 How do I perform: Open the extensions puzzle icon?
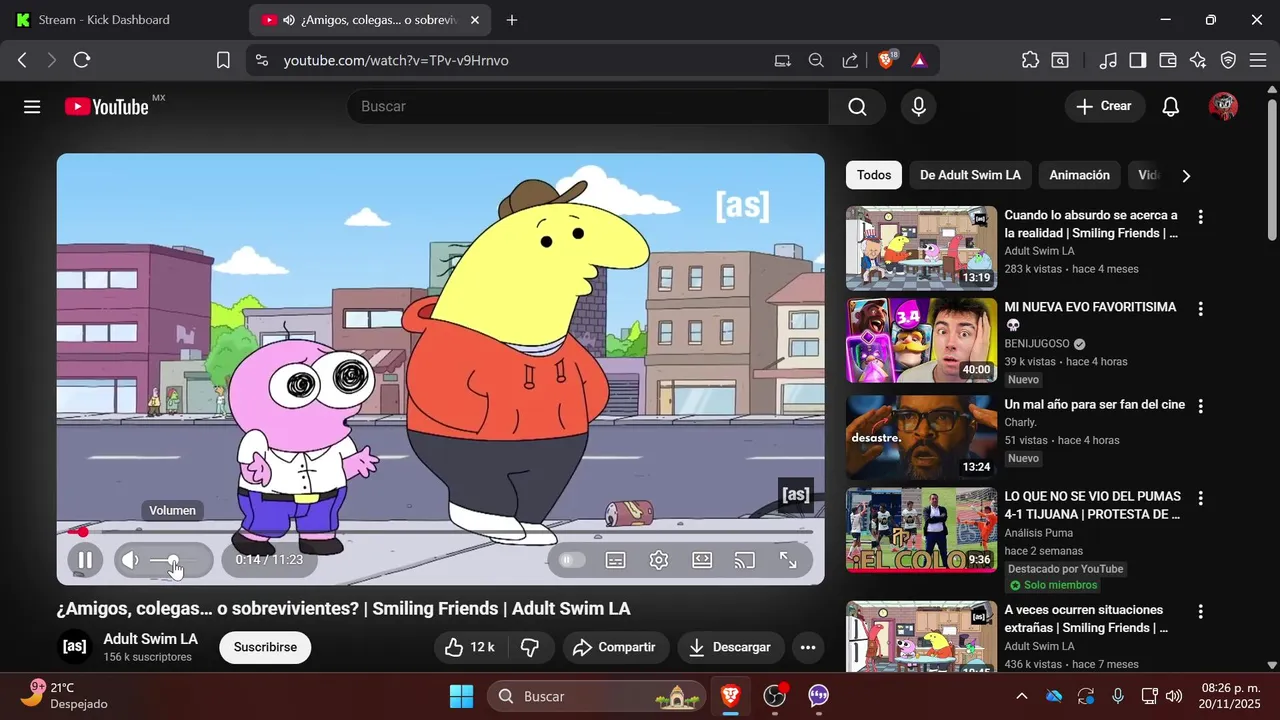1030,60
